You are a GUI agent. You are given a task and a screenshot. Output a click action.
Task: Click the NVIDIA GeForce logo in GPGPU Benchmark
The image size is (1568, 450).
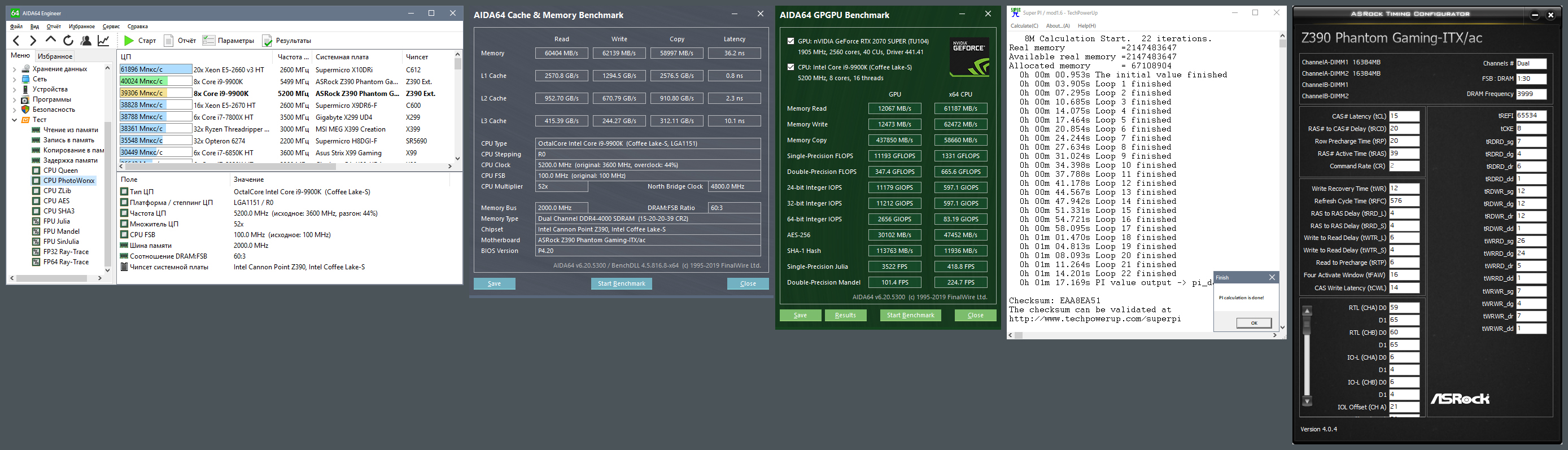pos(969,57)
